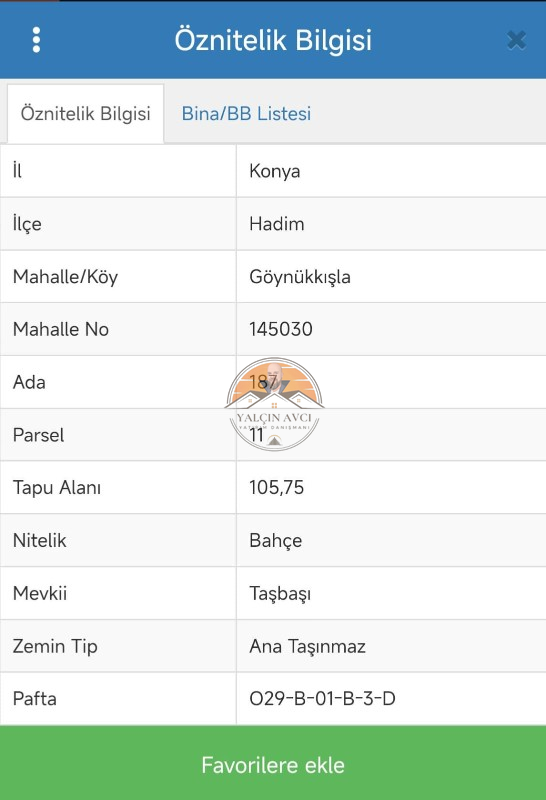Select the Pafta code O29-B-01-B-3-D
The height and width of the screenshot is (800, 546).
pyautogui.click(x=322, y=698)
